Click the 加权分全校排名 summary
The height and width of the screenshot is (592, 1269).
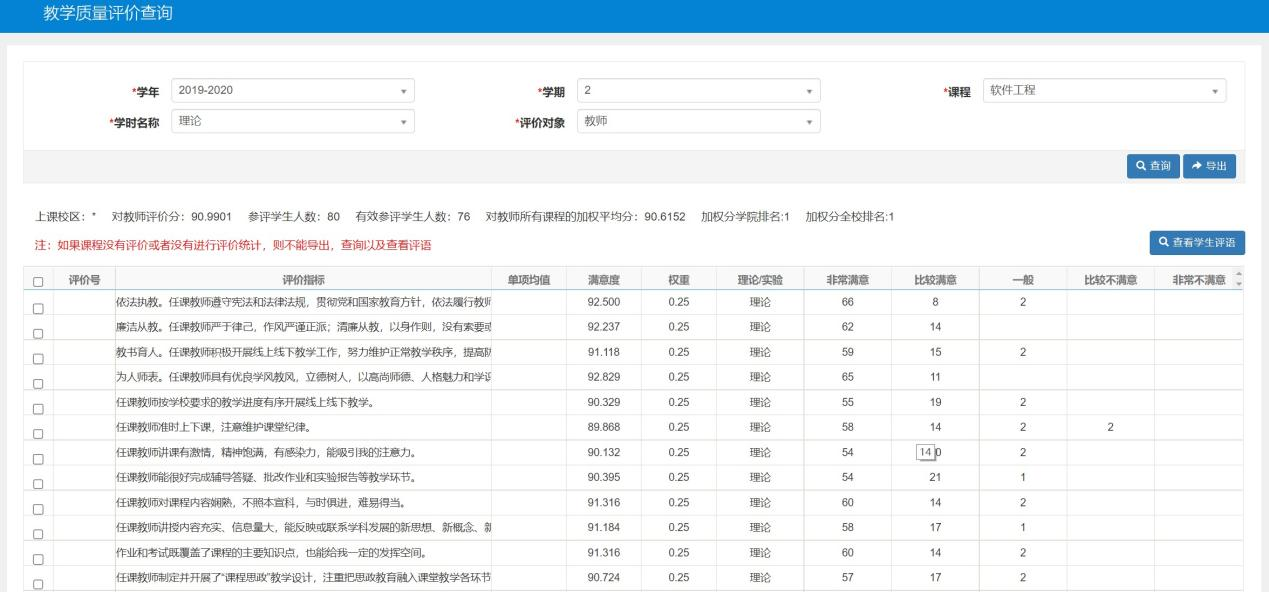[x=849, y=217]
